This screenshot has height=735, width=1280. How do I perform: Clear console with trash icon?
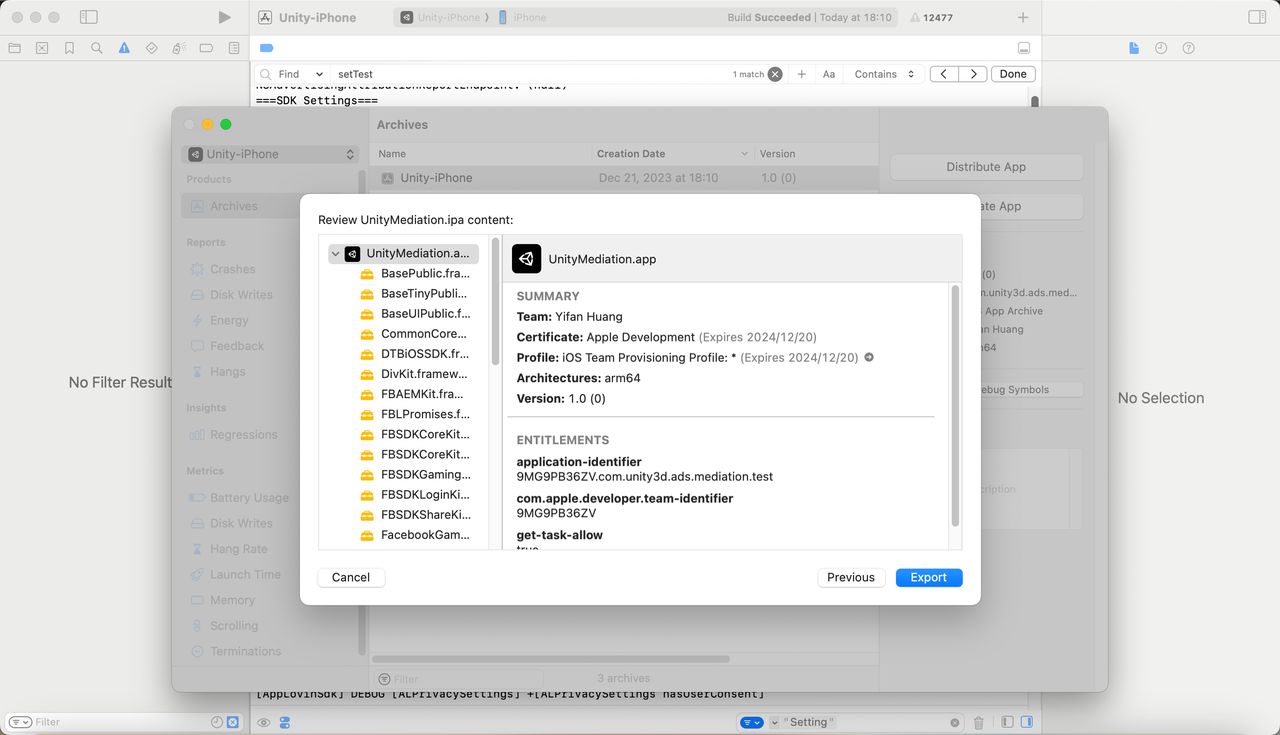click(x=979, y=722)
